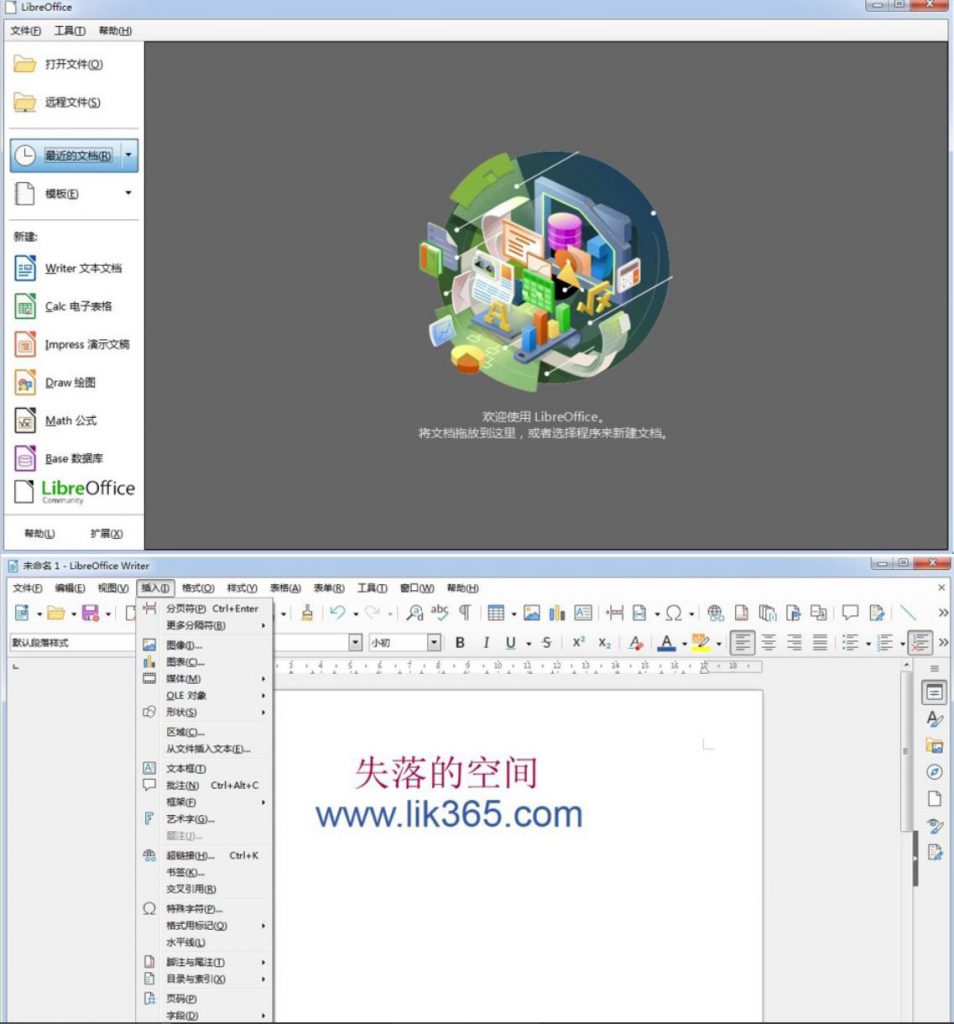Toggle Center alignment paragraph button
This screenshot has height=1024, width=954.
769,643
